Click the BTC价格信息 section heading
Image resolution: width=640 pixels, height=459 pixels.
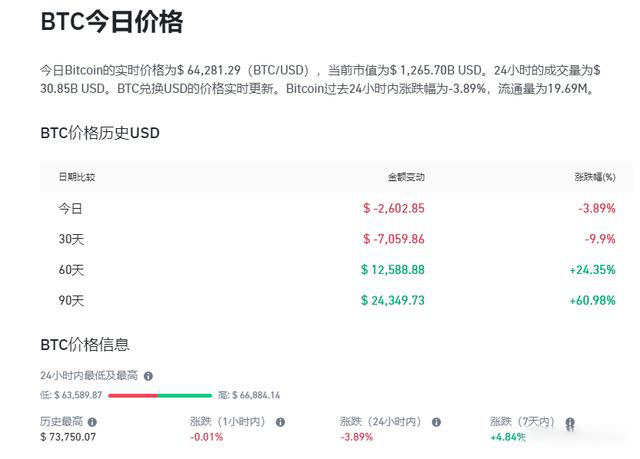point(85,345)
